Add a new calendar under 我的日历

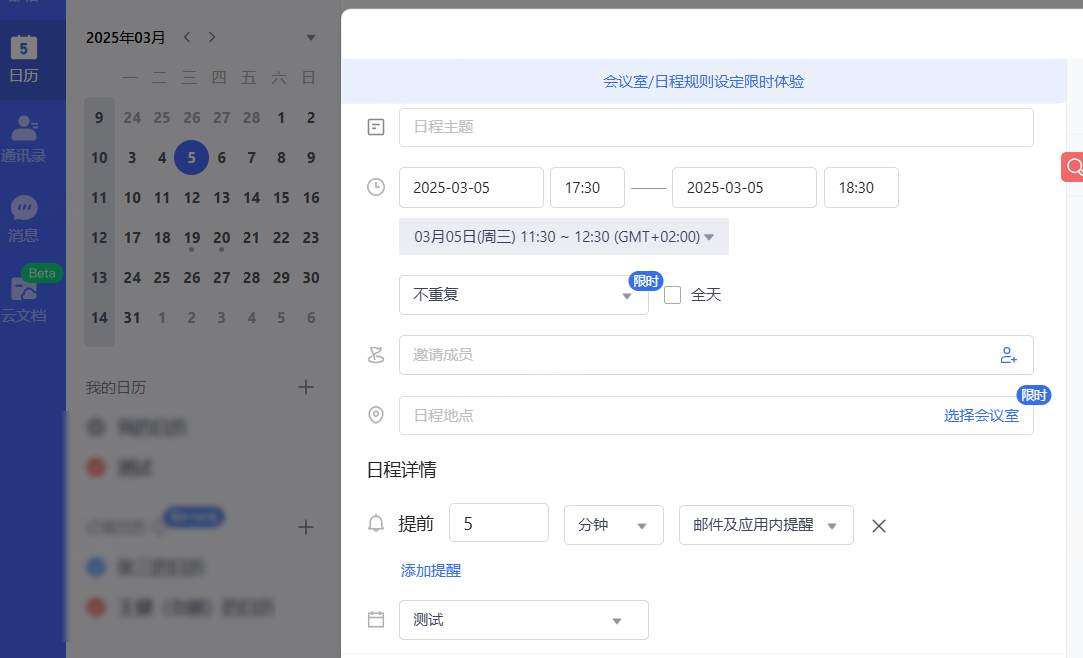pyautogui.click(x=306, y=387)
